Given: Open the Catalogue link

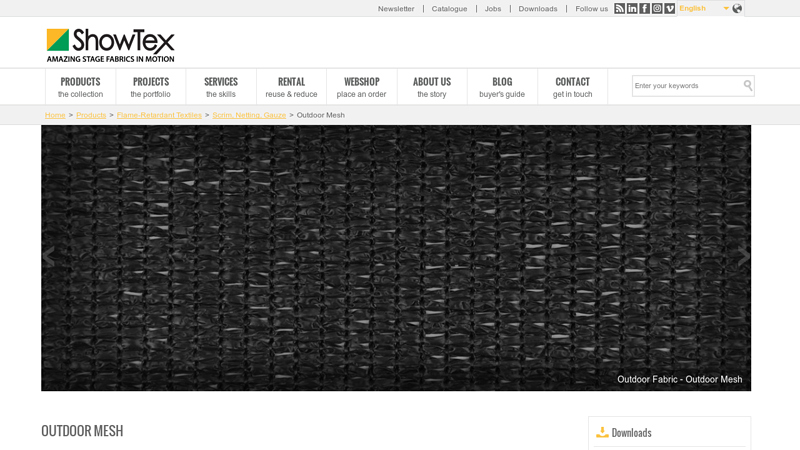Looking at the screenshot, I should (449, 9).
